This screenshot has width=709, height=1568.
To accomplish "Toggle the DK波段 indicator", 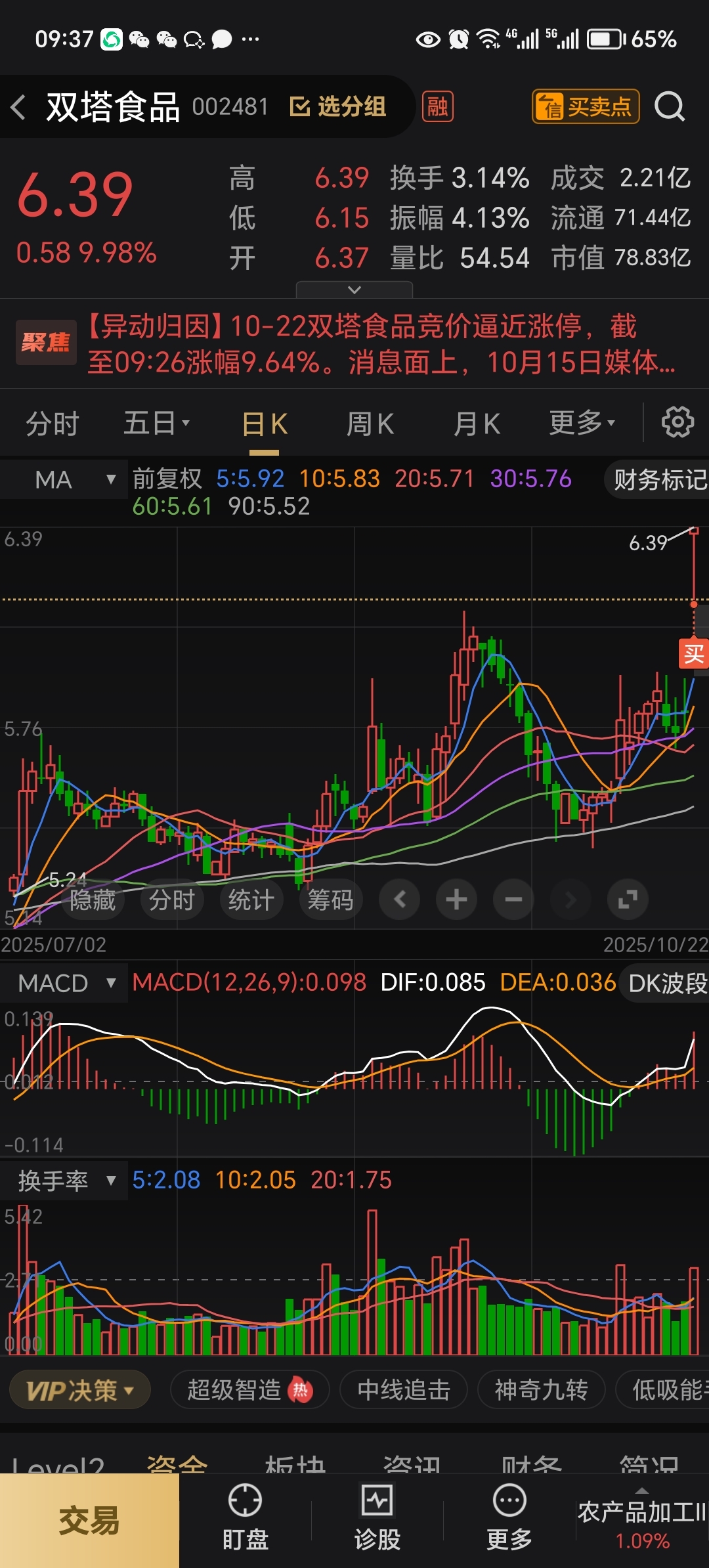I will [x=664, y=984].
